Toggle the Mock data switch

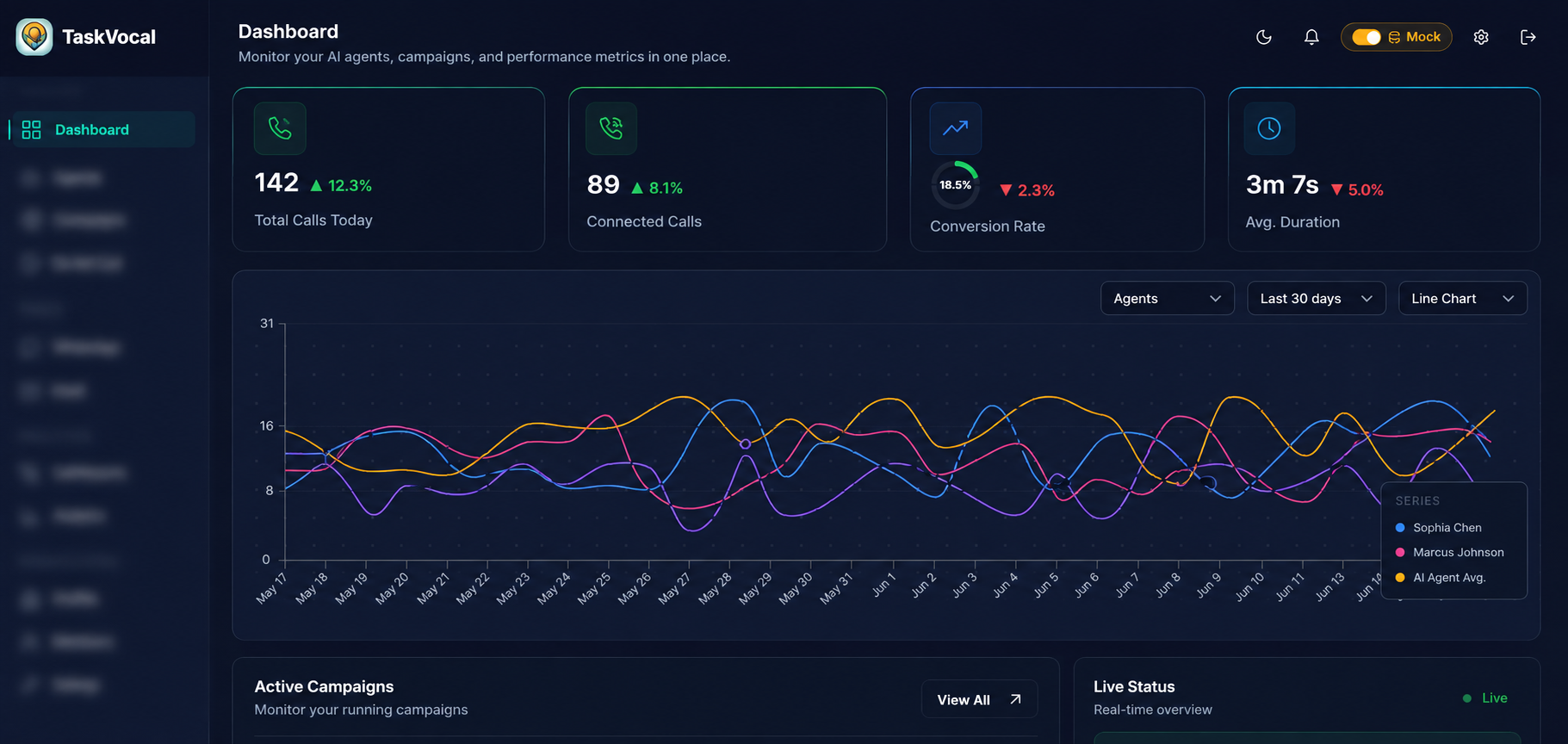click(x=1366, y=37)
